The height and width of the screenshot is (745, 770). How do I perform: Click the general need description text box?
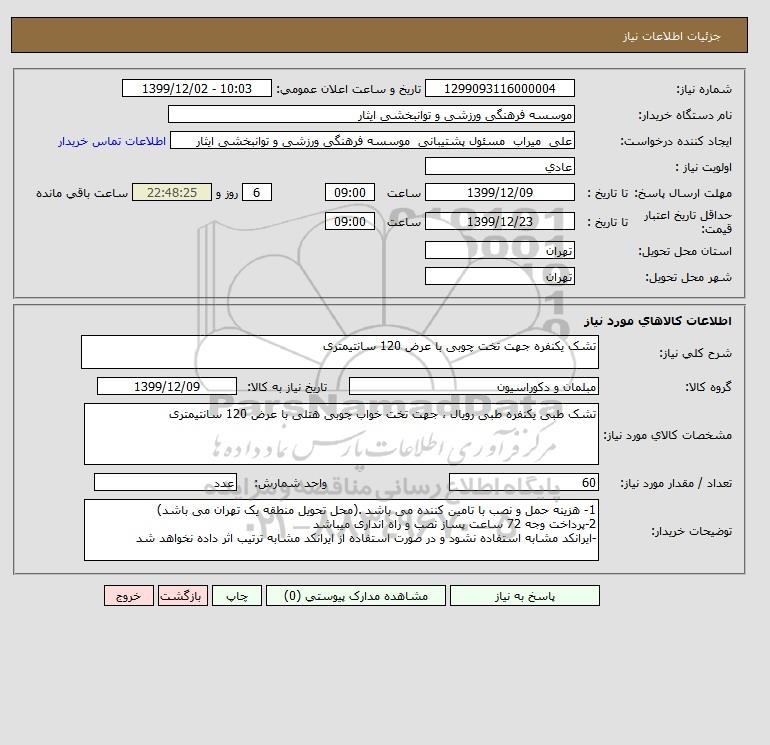click(340, 352)
